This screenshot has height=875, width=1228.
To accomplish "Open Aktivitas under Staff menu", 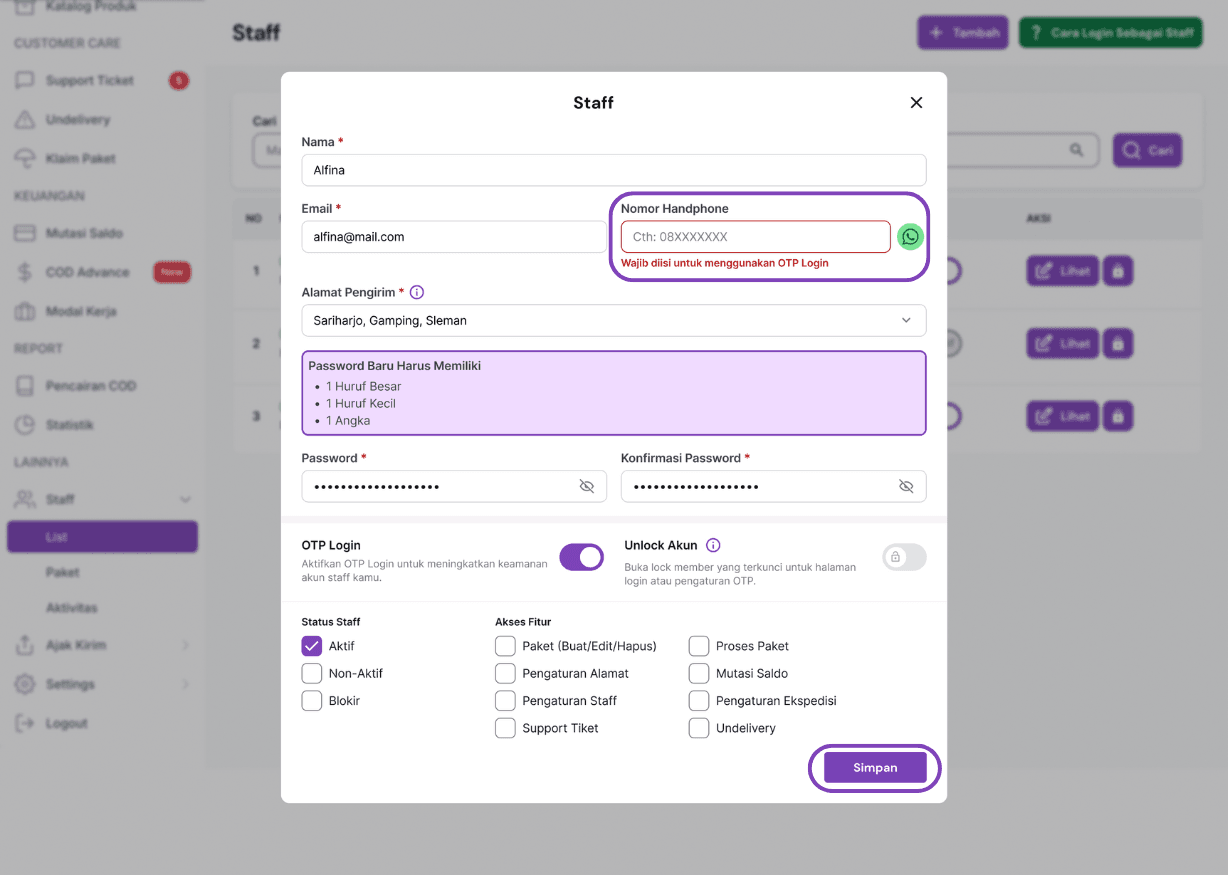I will click(72, 608).
